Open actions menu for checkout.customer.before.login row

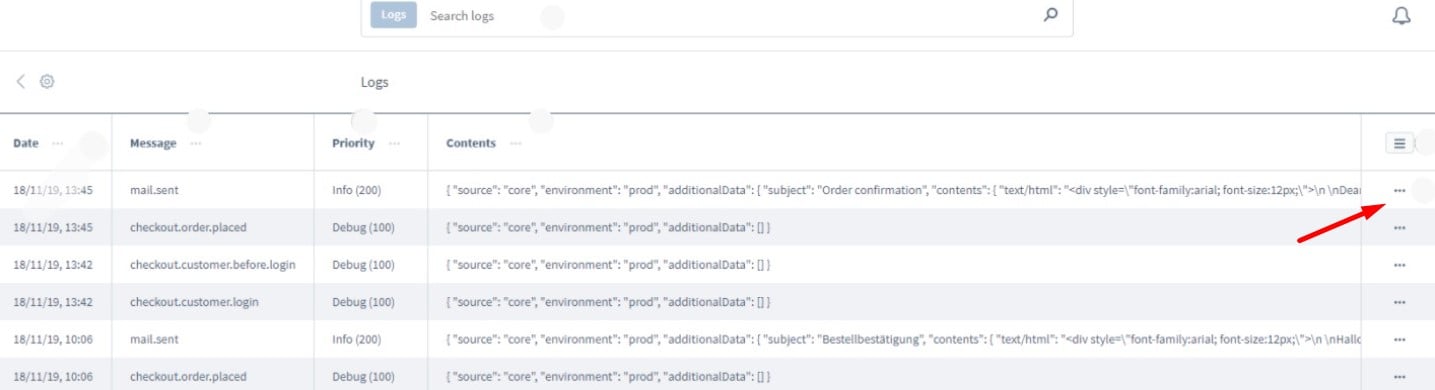(x=1399, y=264)
